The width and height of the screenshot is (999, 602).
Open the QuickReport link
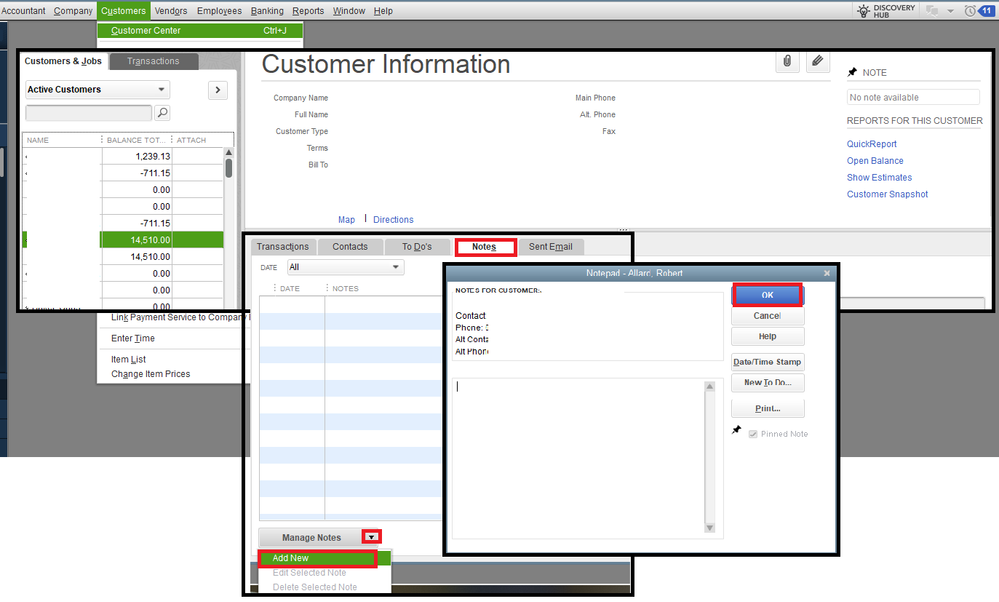click(x=871, y=144)
